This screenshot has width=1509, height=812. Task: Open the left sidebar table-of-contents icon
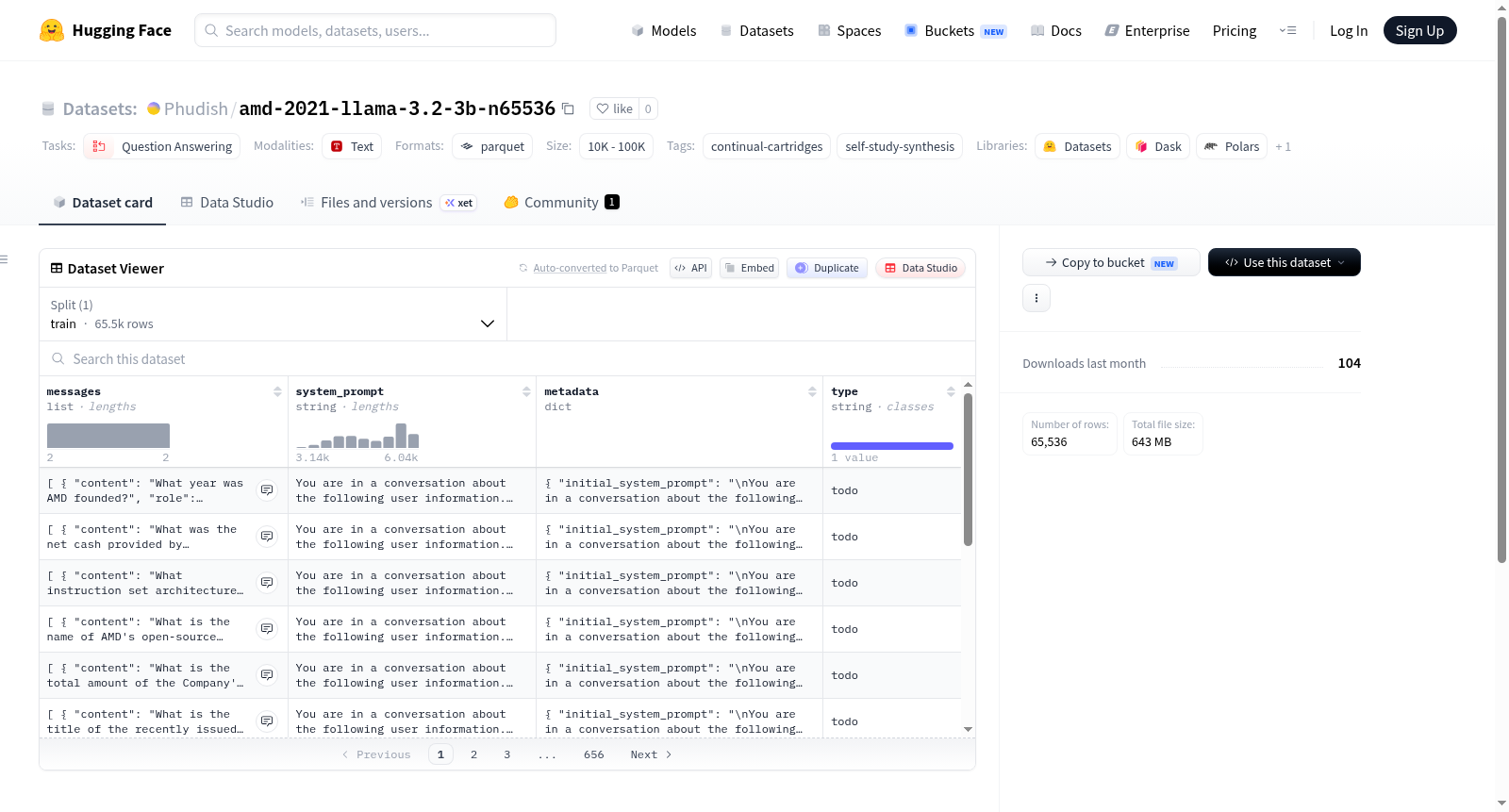point(5,259)
